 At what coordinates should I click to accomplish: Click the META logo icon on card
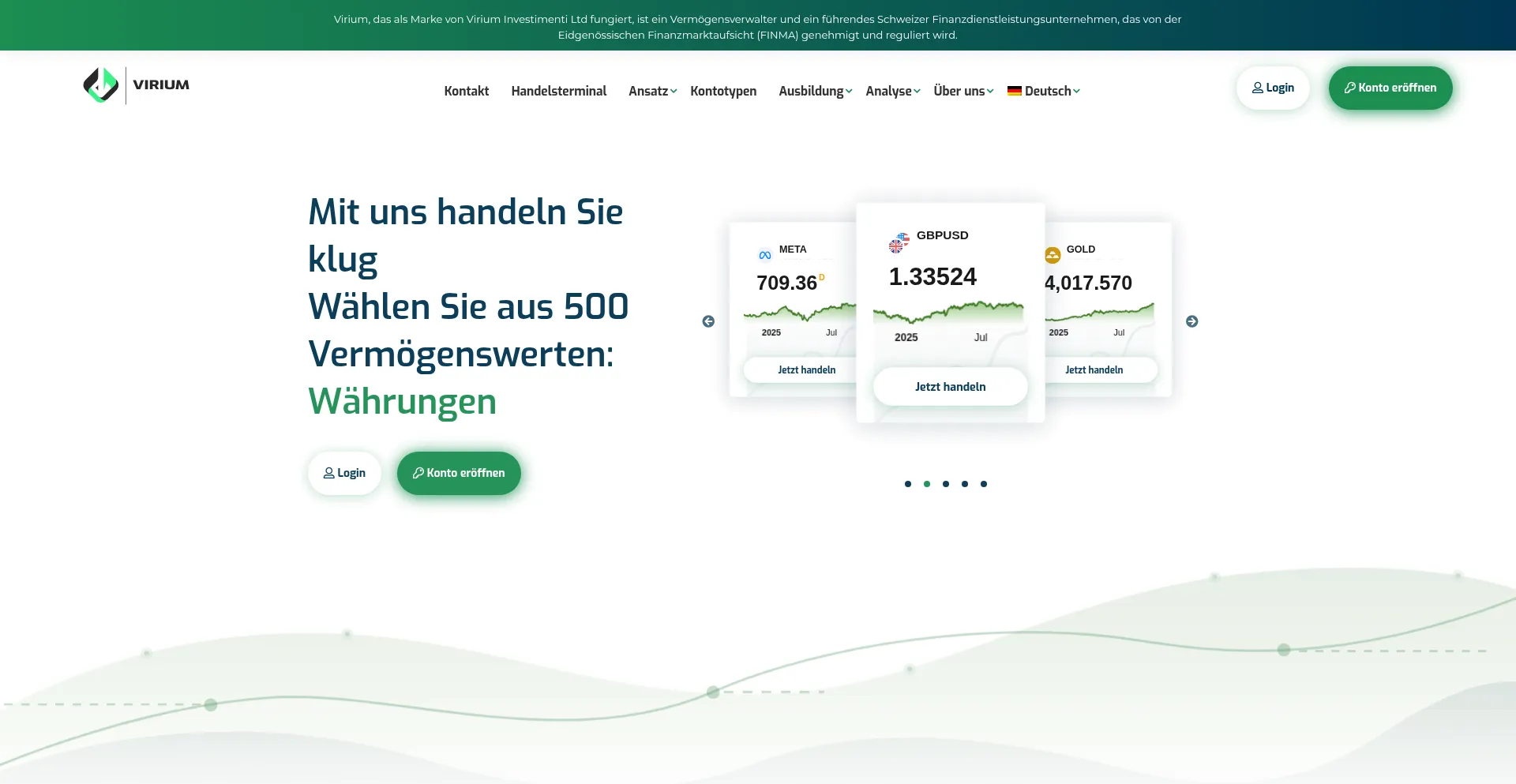764,255
